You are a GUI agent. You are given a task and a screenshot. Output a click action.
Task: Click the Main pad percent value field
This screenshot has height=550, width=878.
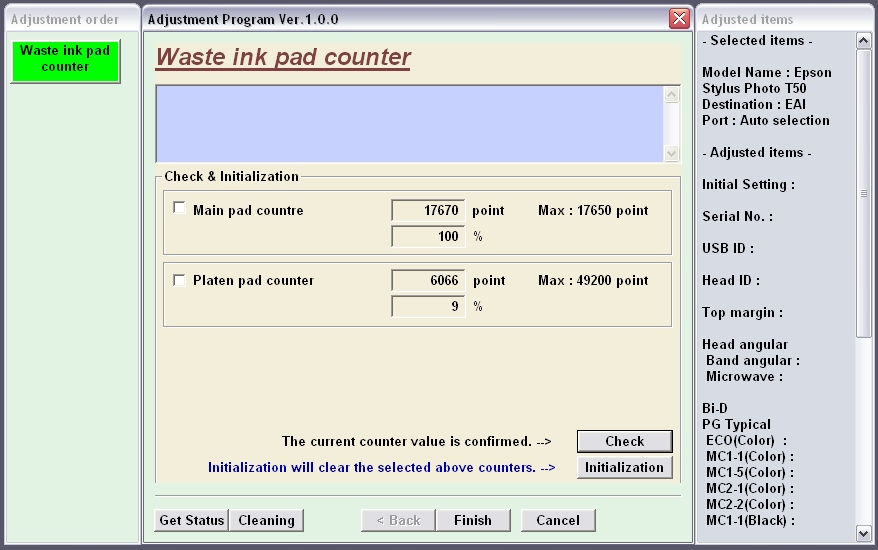(428, 236)
